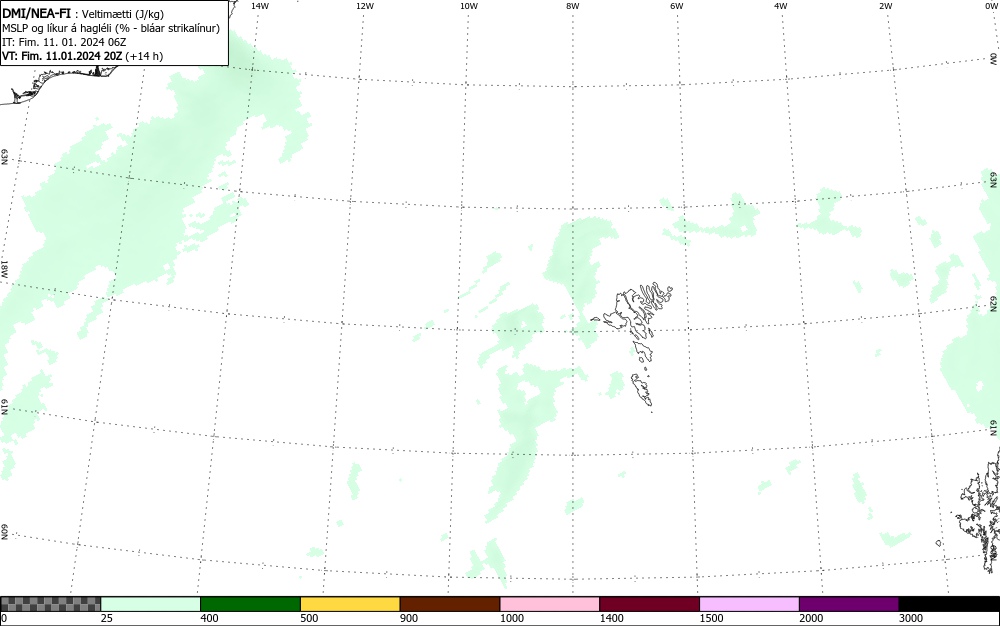Click the 14W longitude label
1000x626 pixels.
tap(260, 6)
